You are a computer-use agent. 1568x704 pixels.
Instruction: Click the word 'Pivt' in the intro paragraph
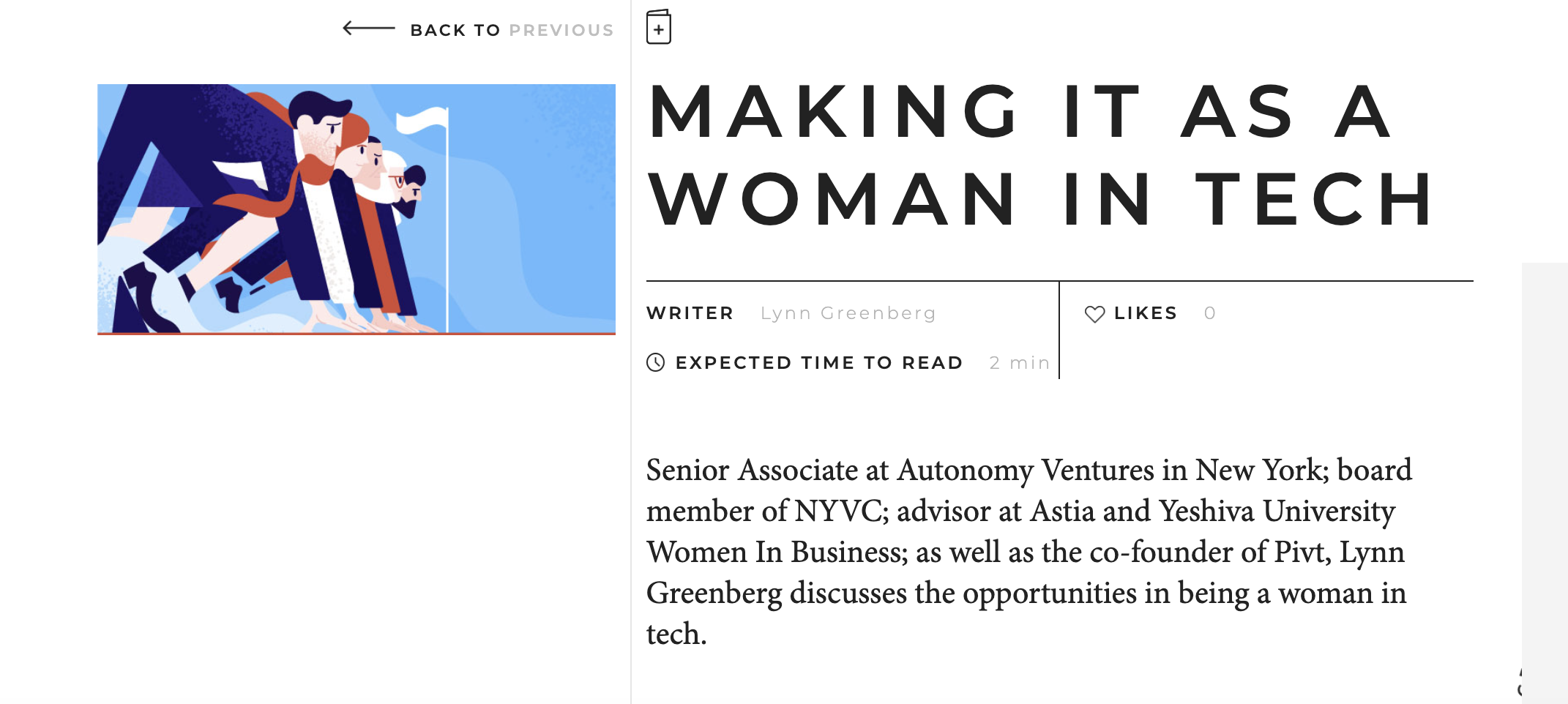tap(1302, 552)
